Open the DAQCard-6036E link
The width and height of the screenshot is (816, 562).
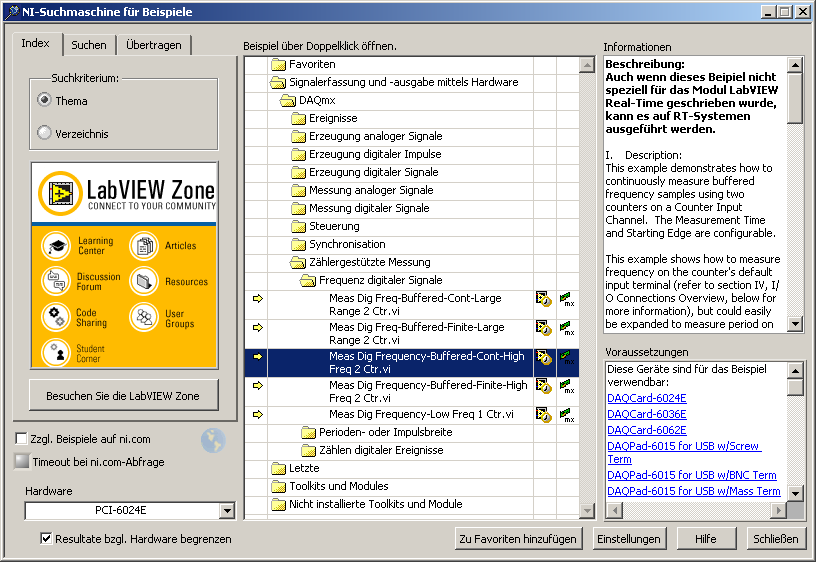coord(647,414)
